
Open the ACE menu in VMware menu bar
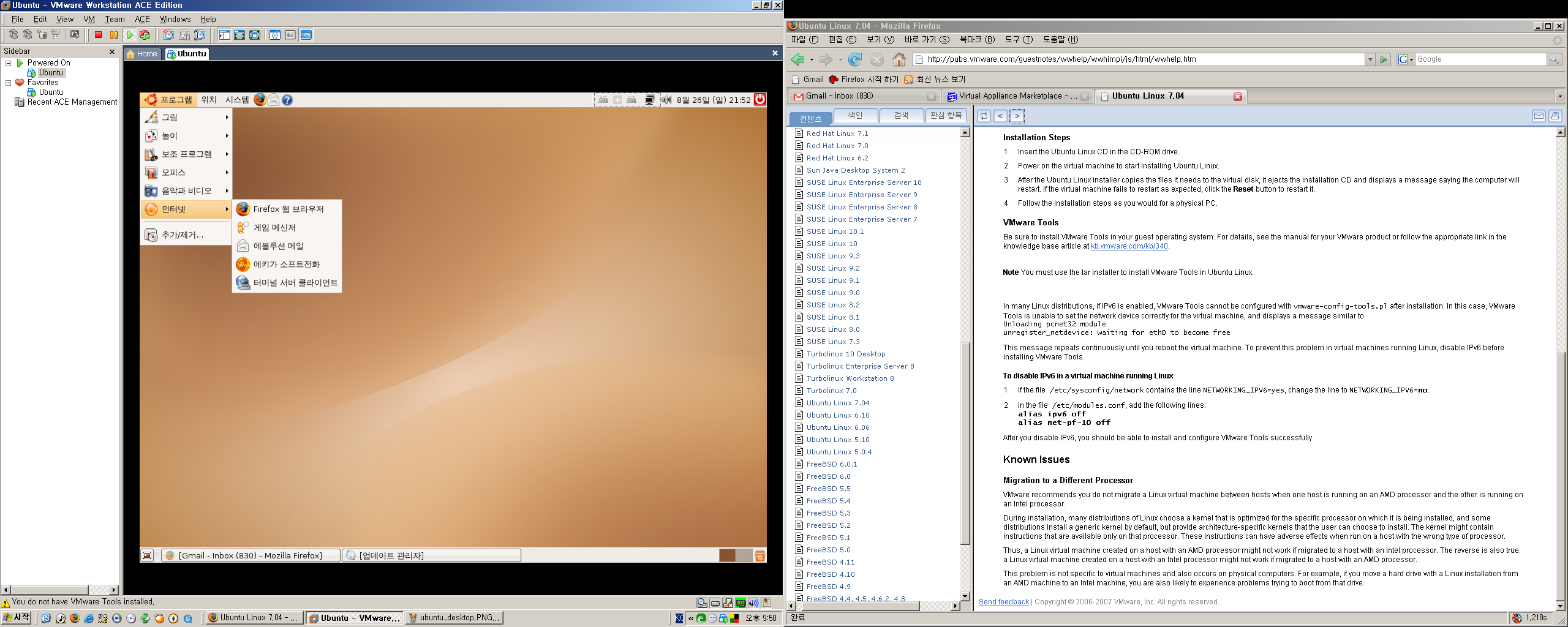[142, 19]
